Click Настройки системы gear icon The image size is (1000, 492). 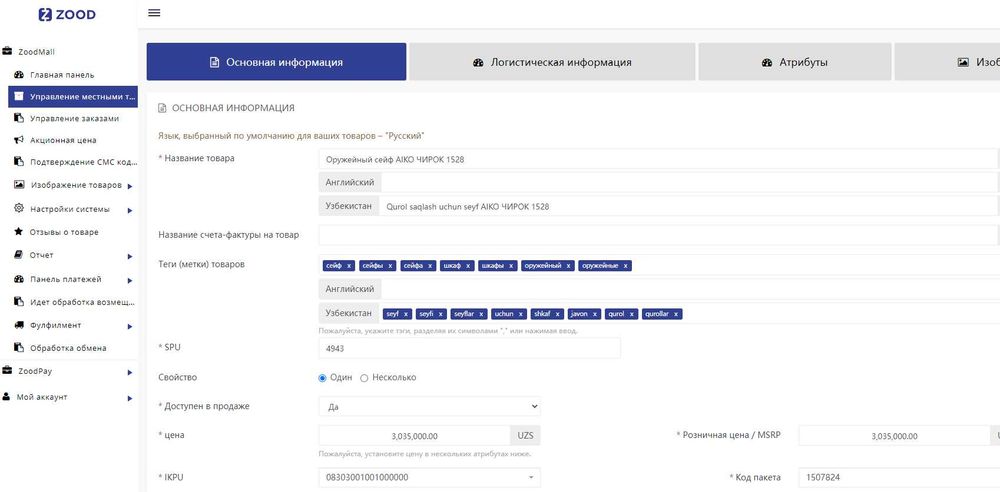coord(19,209)
